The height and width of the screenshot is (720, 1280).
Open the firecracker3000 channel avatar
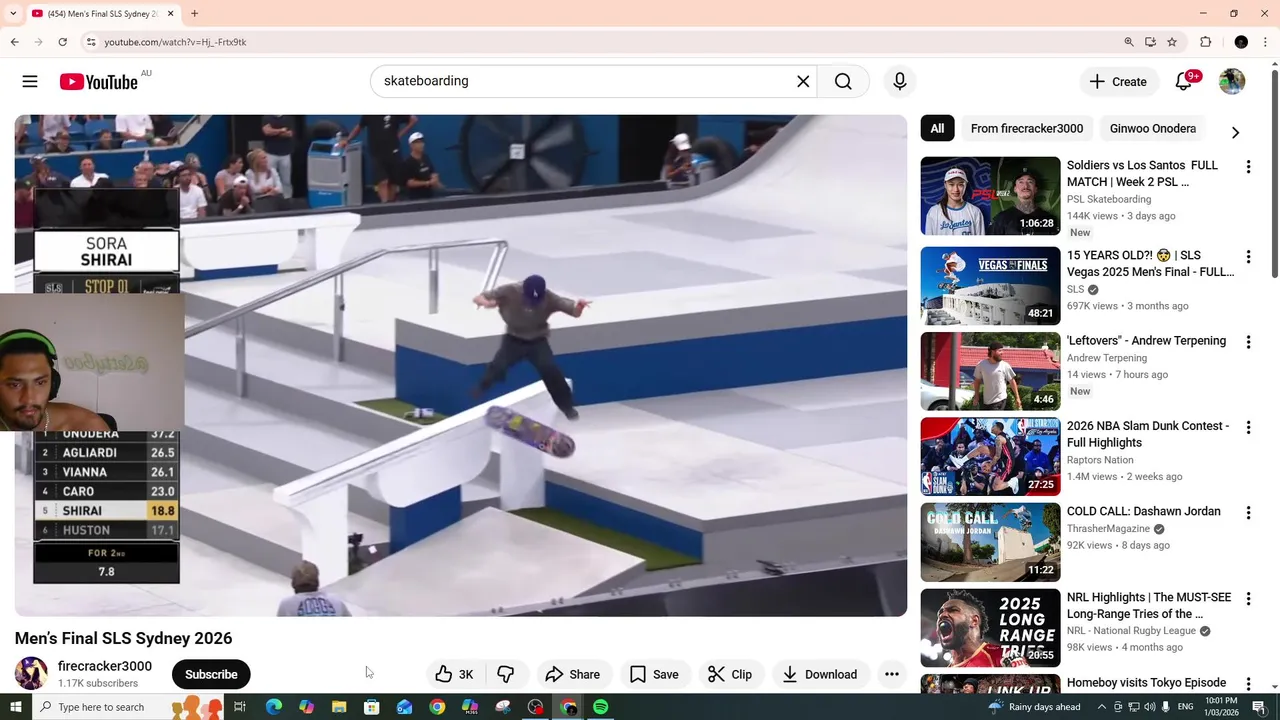[31, 673]
